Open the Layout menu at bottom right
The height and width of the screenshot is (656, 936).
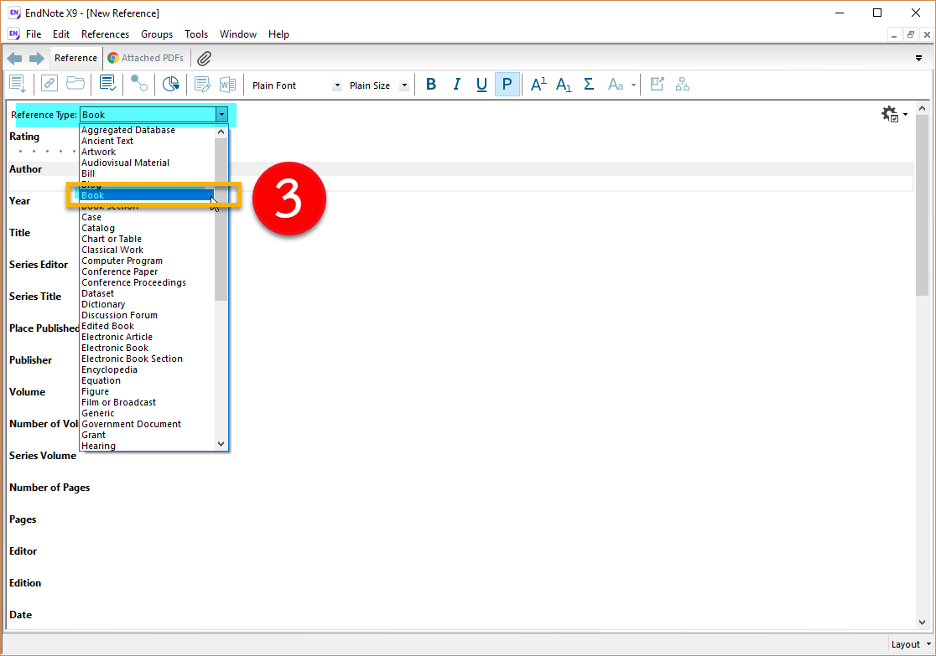click(910, 644)
